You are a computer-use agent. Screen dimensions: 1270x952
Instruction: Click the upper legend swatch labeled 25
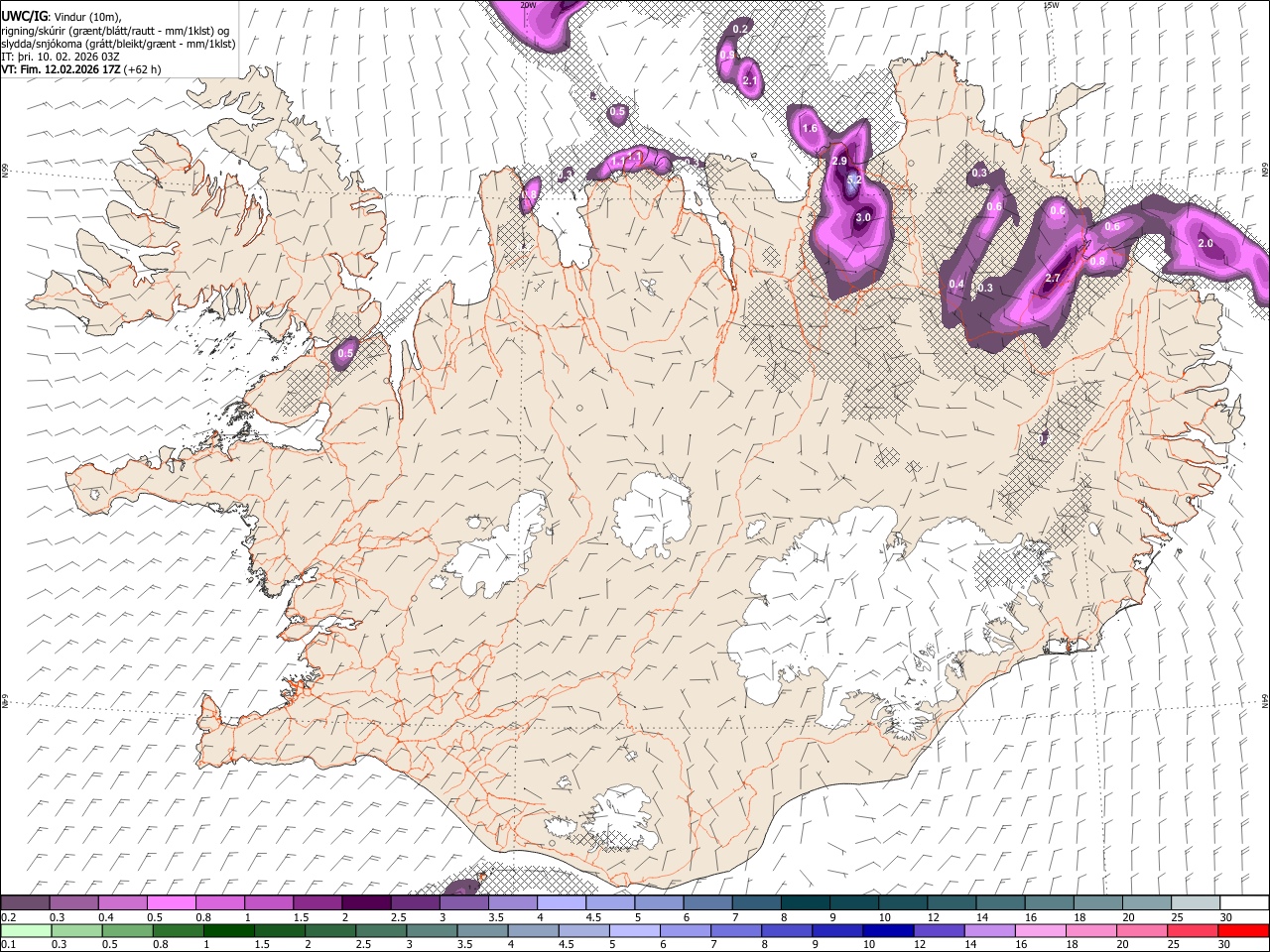click(x=1194, y=902)
